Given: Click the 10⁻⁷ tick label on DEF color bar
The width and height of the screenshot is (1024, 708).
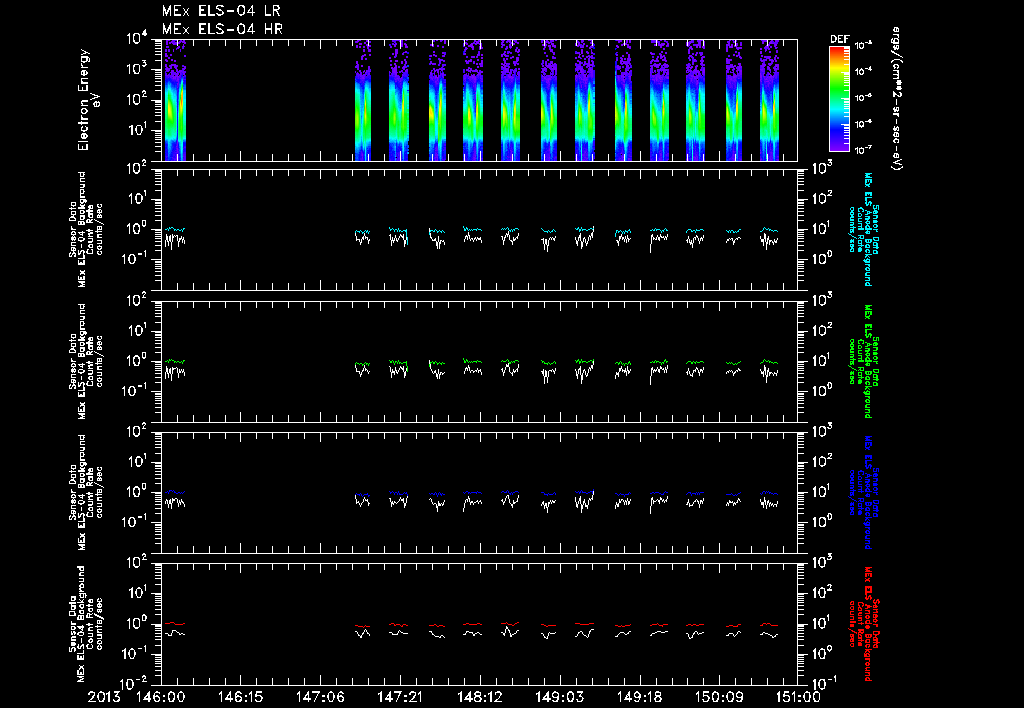Looking at the screenshot, I should pyautogui.click(x=864, y=150).
